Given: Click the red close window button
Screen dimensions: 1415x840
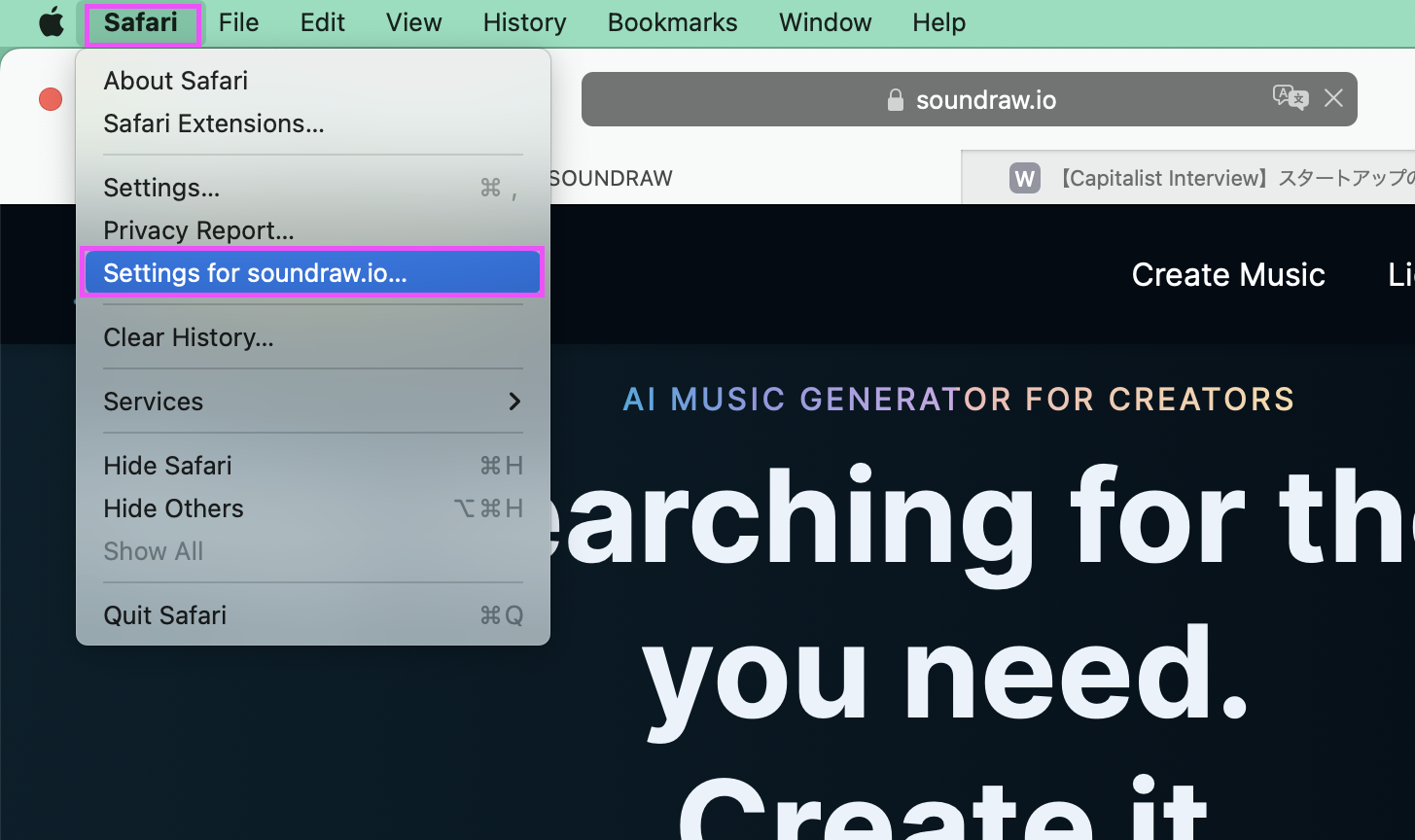Looking at the screenshot, I should [x=51, y=99].
